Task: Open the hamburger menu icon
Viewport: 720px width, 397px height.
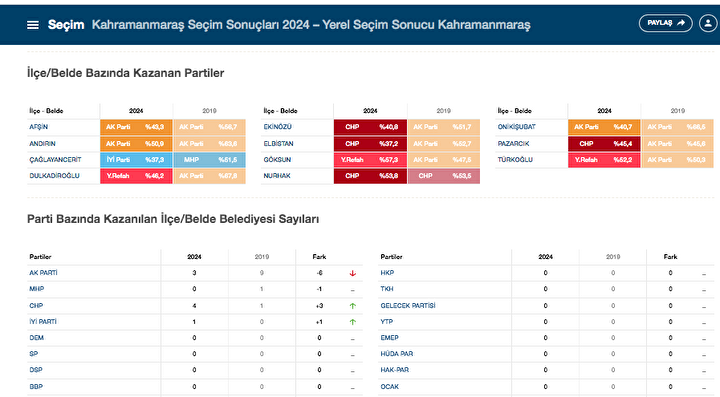Action: (x=33, y=25)
